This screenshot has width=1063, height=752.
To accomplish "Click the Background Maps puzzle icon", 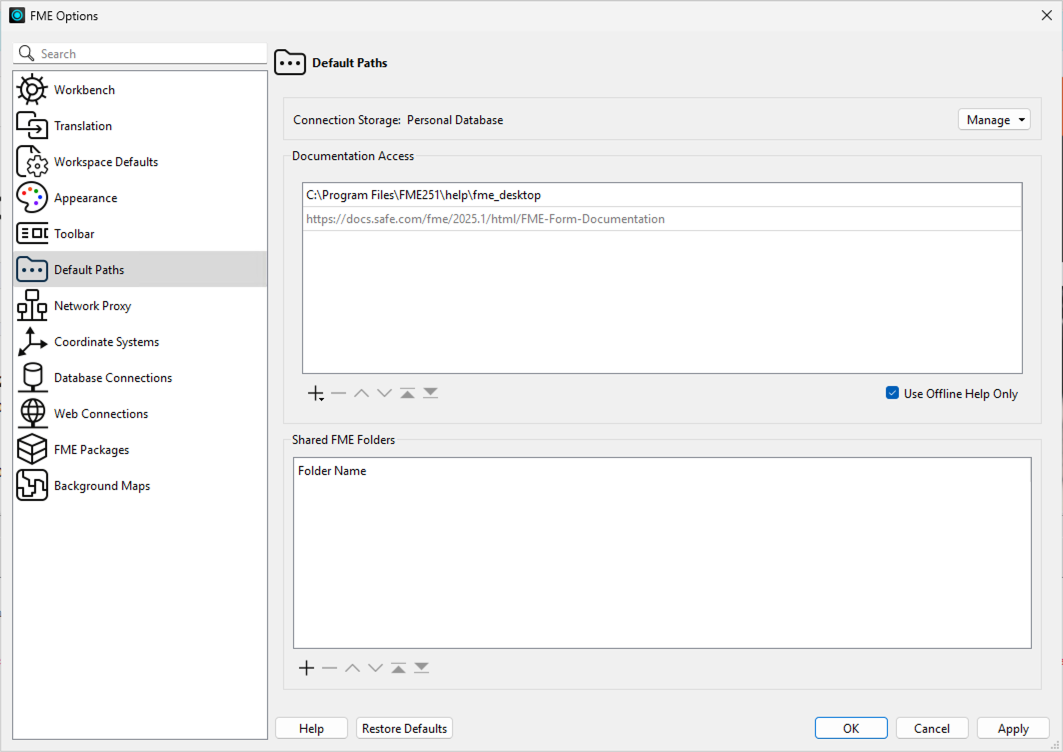I will coord(32,485).
